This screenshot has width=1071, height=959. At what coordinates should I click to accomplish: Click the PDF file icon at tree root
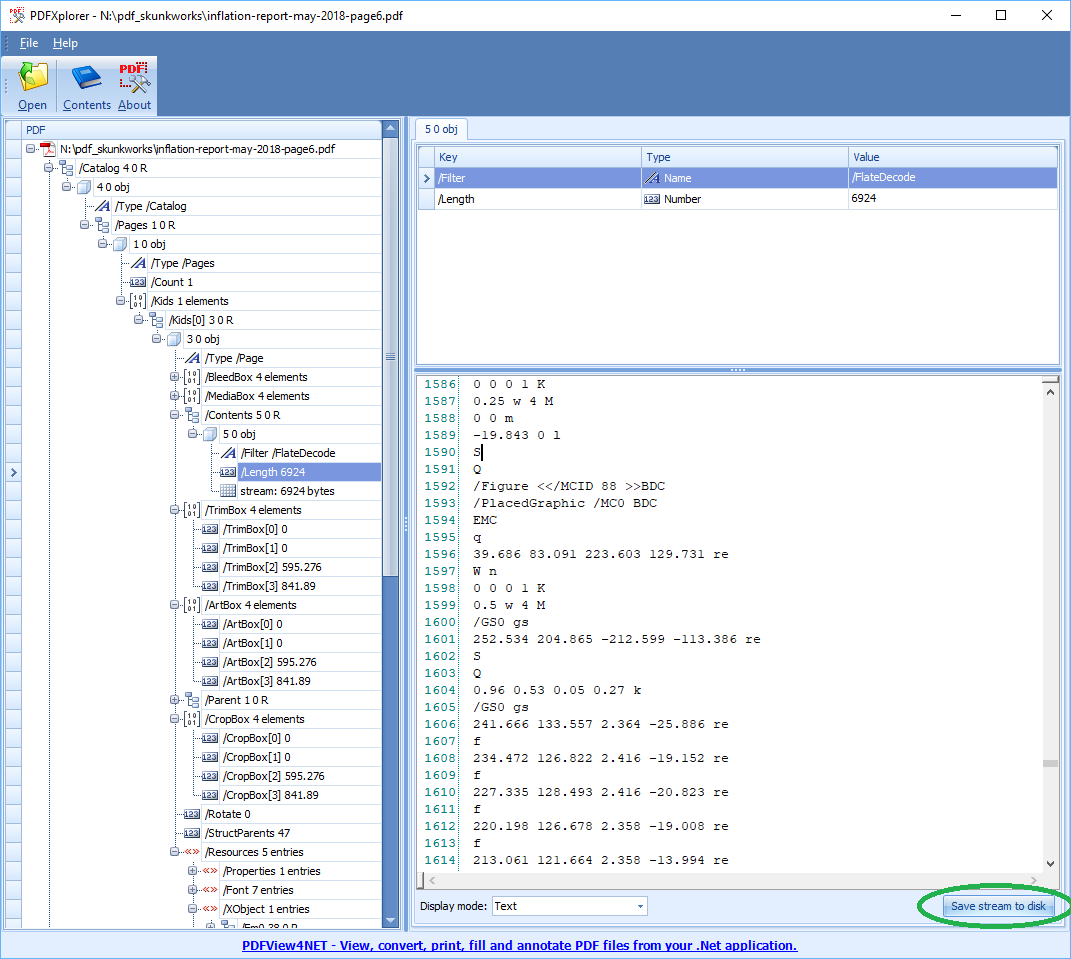pos(48,149)
